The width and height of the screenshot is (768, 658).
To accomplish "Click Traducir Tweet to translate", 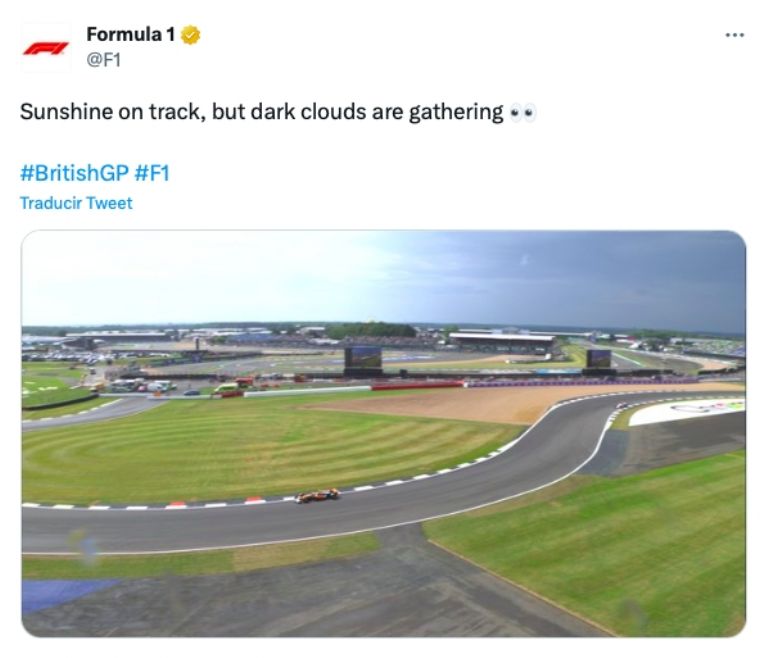I will click(x=76, y=203).
